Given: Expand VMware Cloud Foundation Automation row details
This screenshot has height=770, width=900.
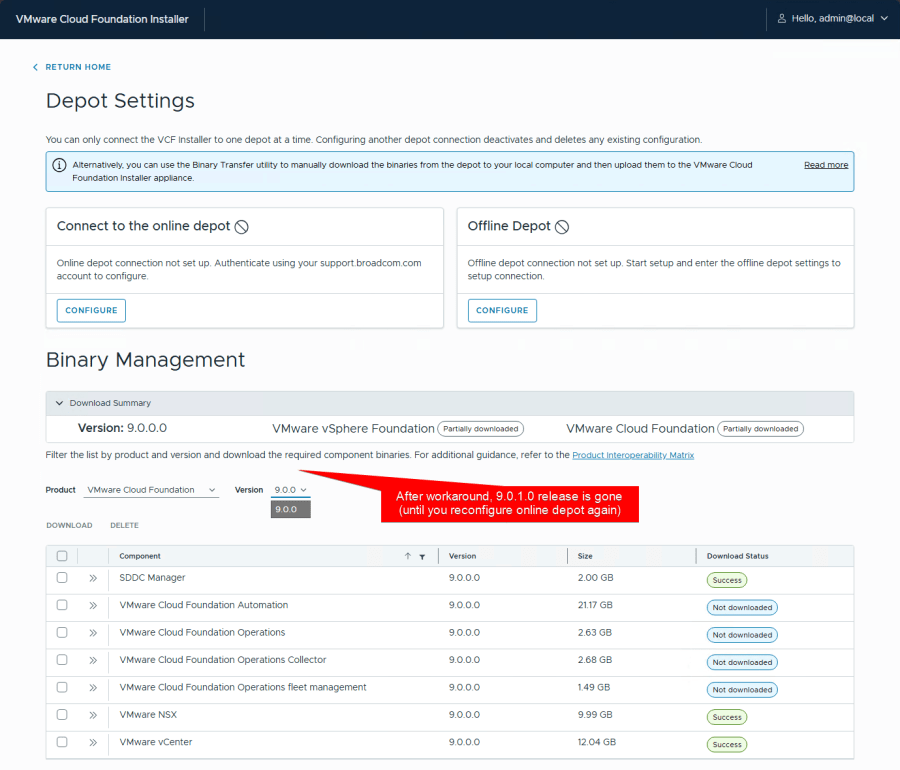Looking at the screenshot, I should 92,606.
